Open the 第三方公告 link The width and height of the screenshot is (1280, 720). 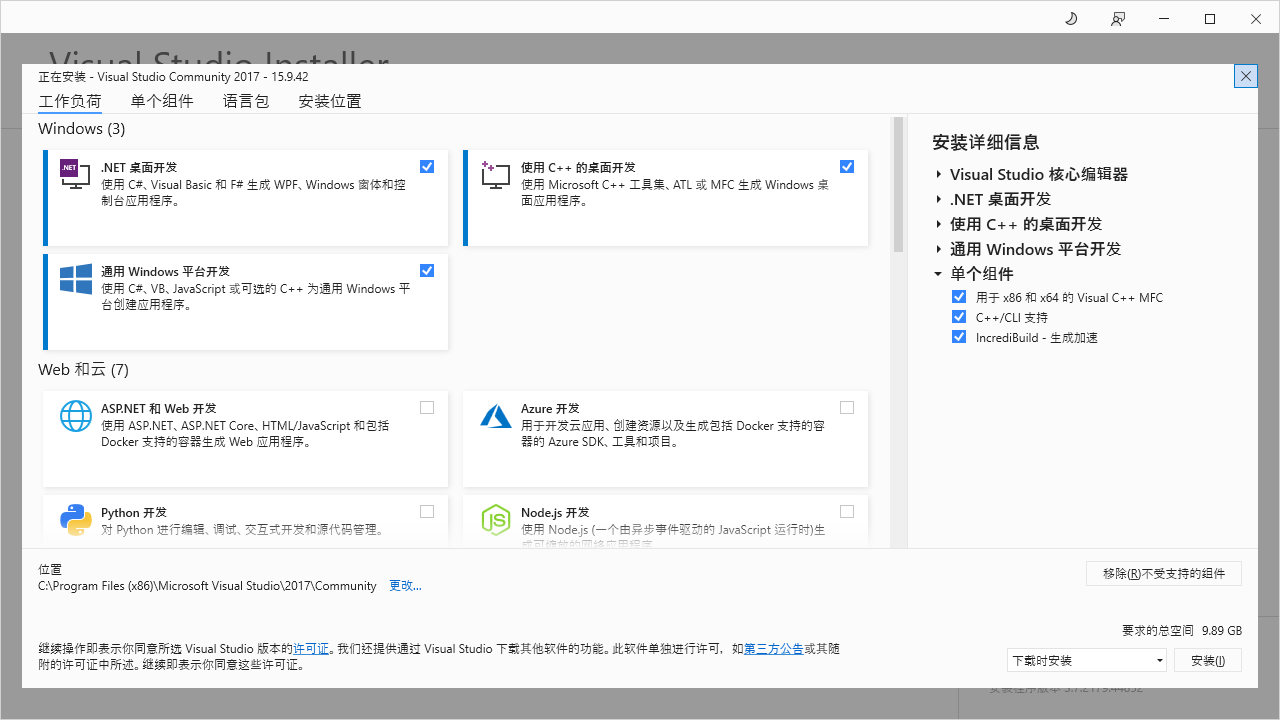(x=773, y=649)
